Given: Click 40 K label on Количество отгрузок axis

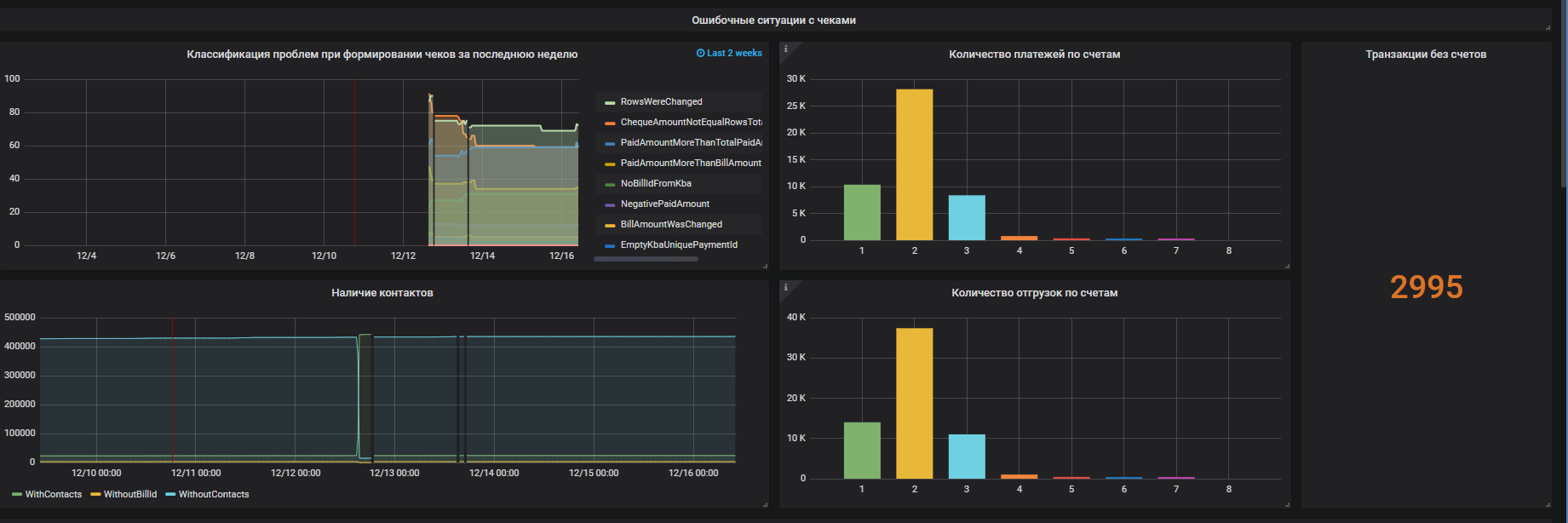Looking at the screenshot, I should coord(795,317).
